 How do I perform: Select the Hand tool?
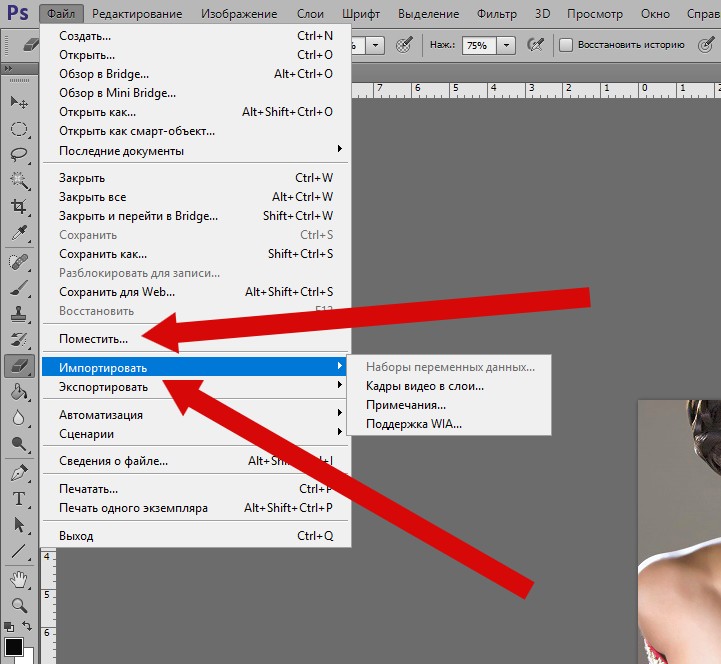pyautogui.click(x=18, y=579)
